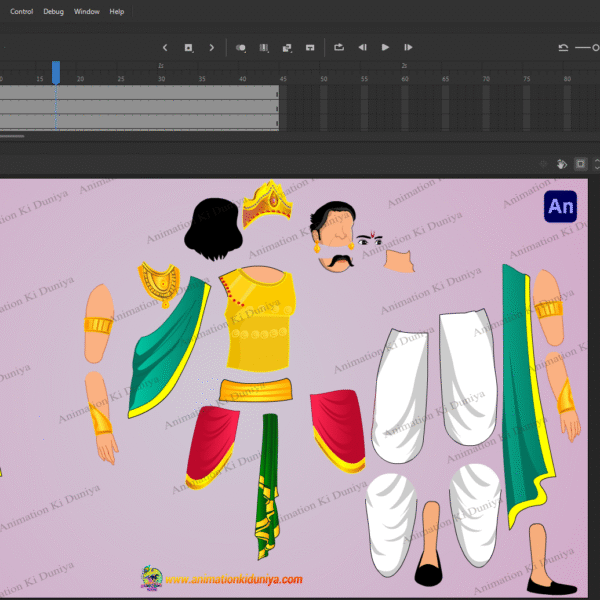Image resolution: width=600 pixels, height=600 pixels.
Task: Select the upper left white pant leg
Action: pyautogui.click(x=400, y=396)
